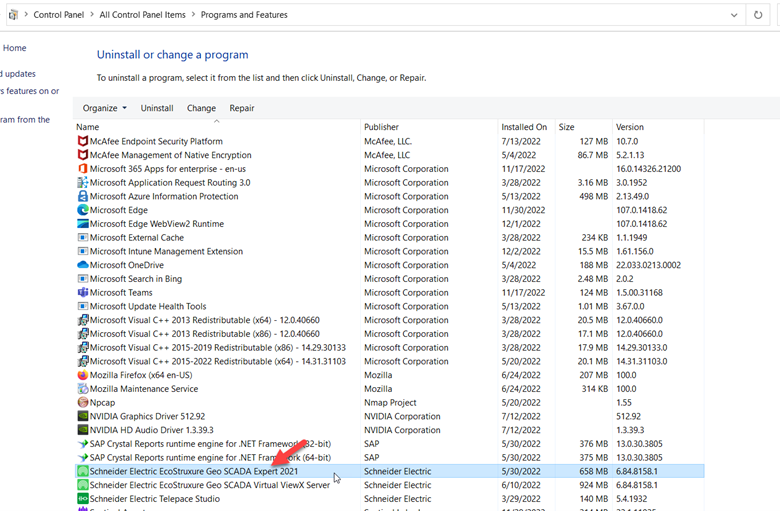
Task: Select Schneider Electric Telepace Studio row
Action: [x=390, y=499]
